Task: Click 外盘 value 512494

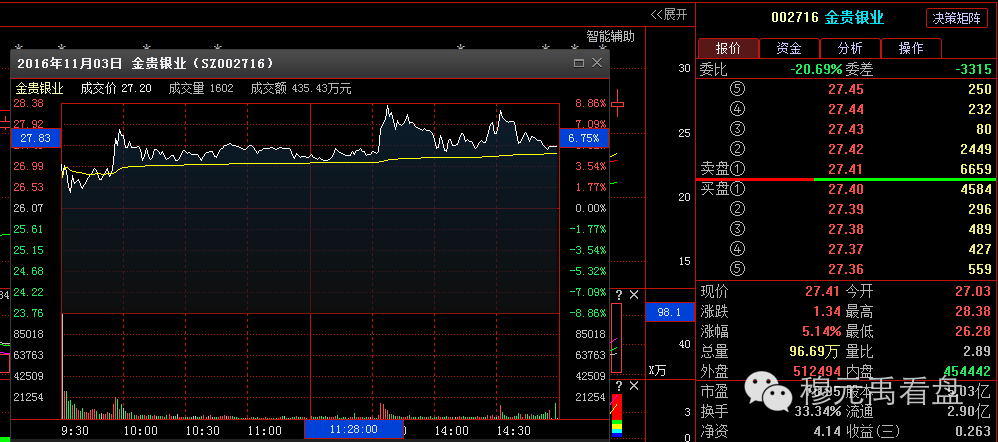Action: (x=818, y=371)
